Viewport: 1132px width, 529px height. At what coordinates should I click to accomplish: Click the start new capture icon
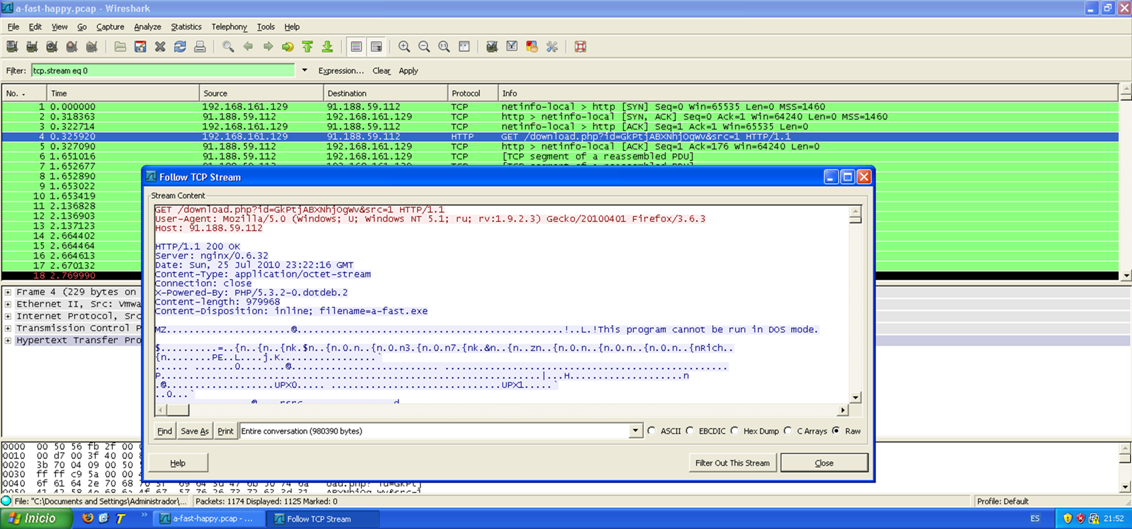coord(51,46)
